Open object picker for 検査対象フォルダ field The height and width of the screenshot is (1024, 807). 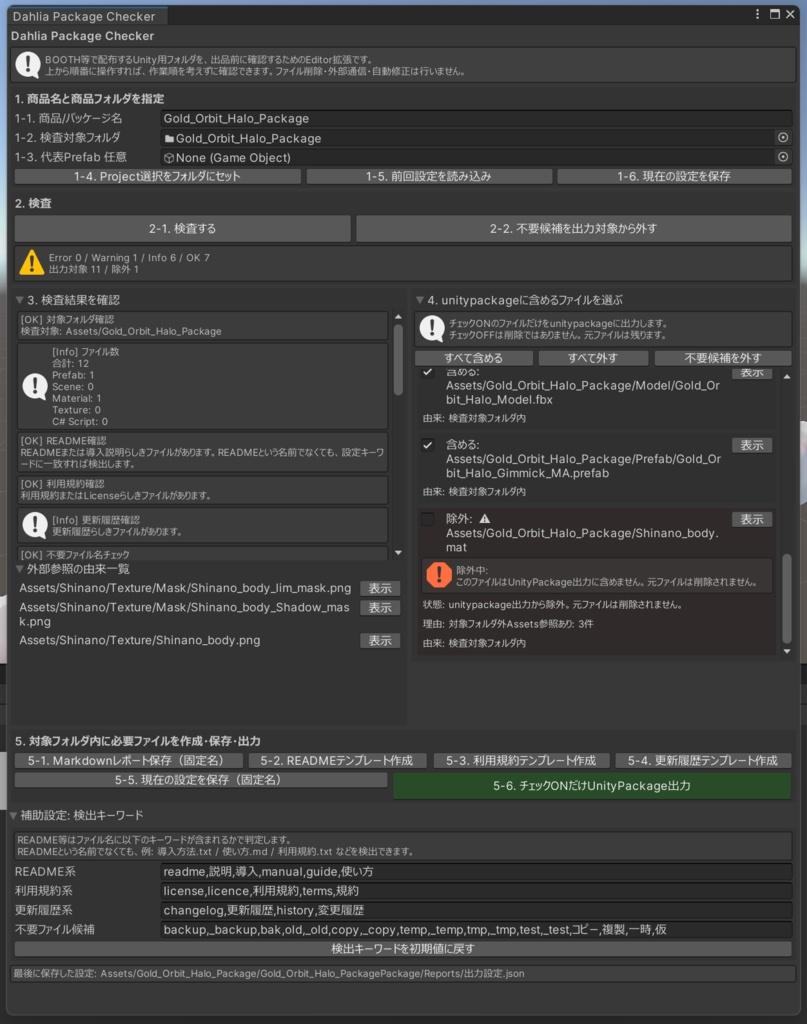tap(782, 138)
